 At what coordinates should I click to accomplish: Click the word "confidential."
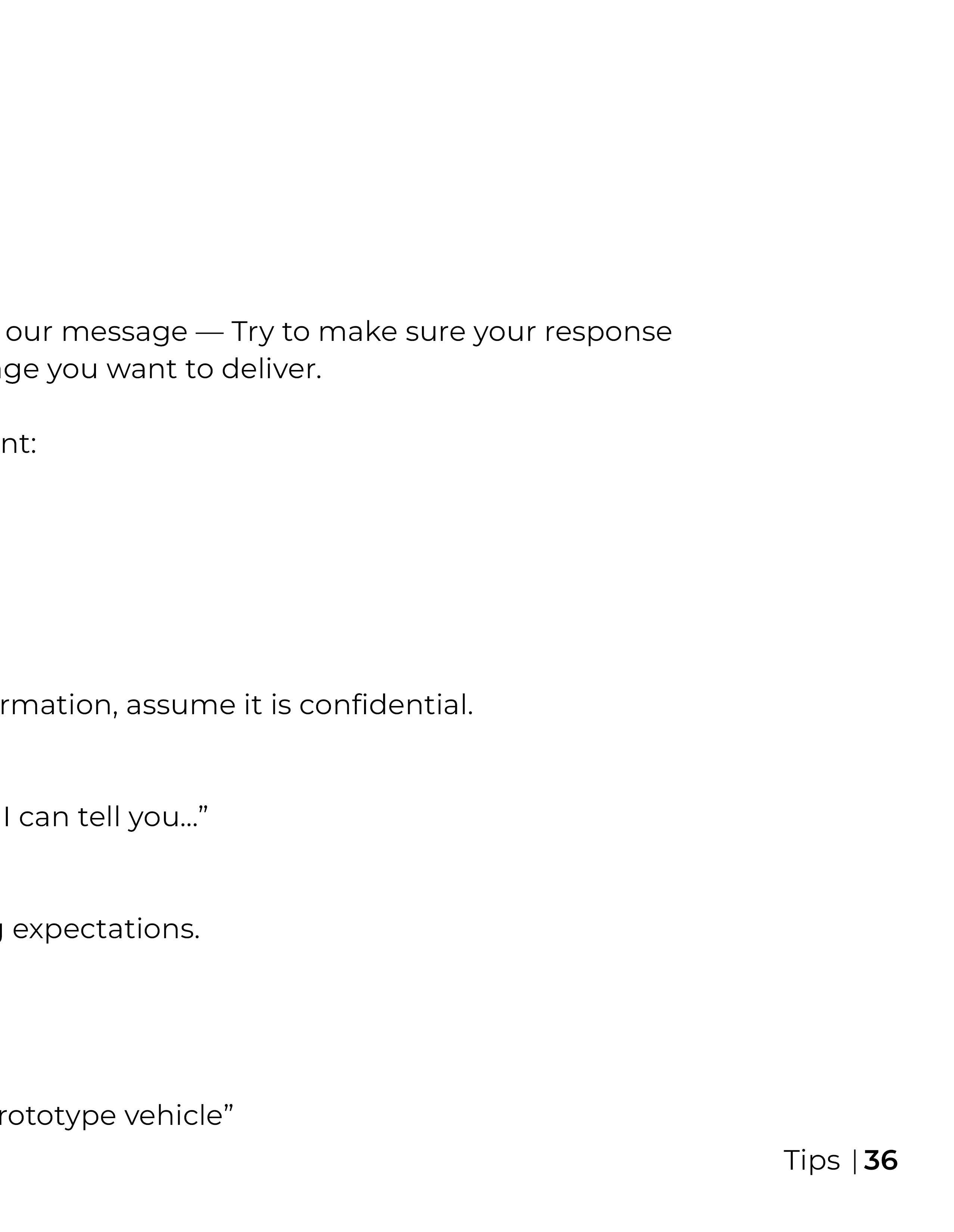(386, 705)
